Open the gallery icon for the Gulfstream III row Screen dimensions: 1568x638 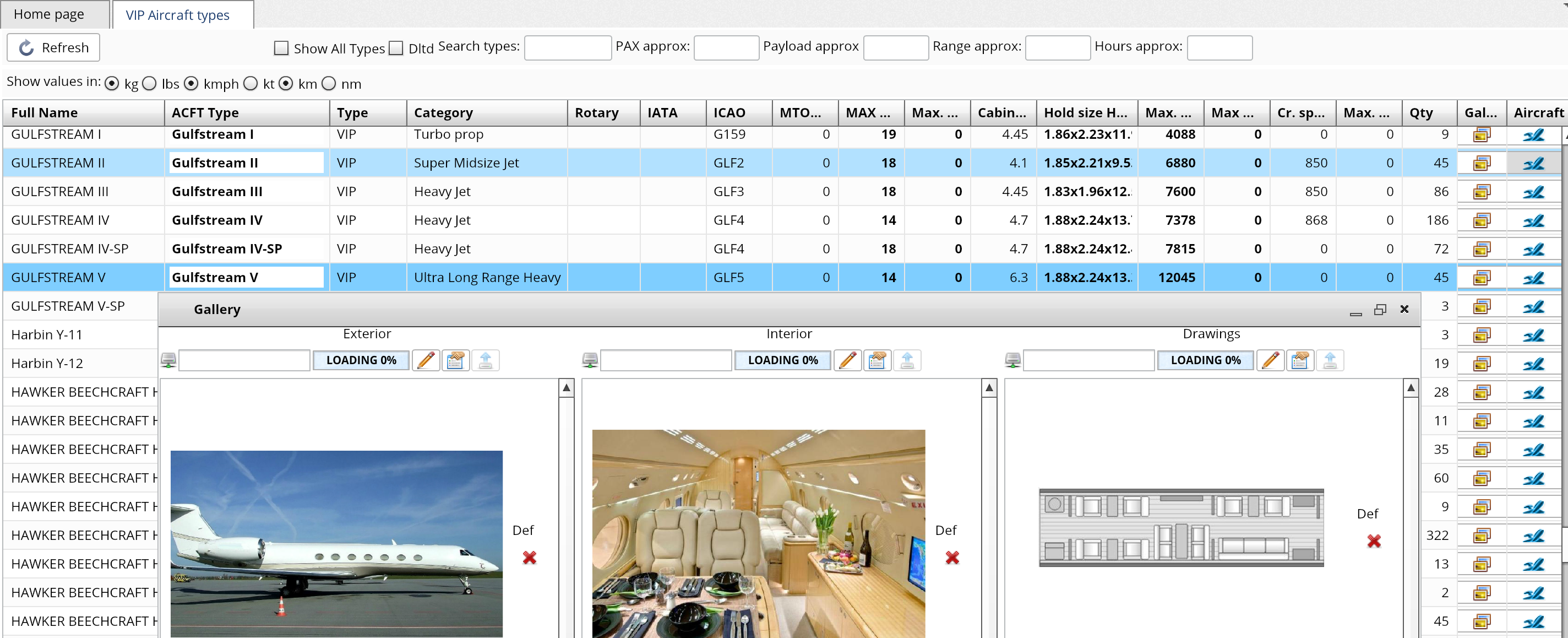tap(1481, 192)
